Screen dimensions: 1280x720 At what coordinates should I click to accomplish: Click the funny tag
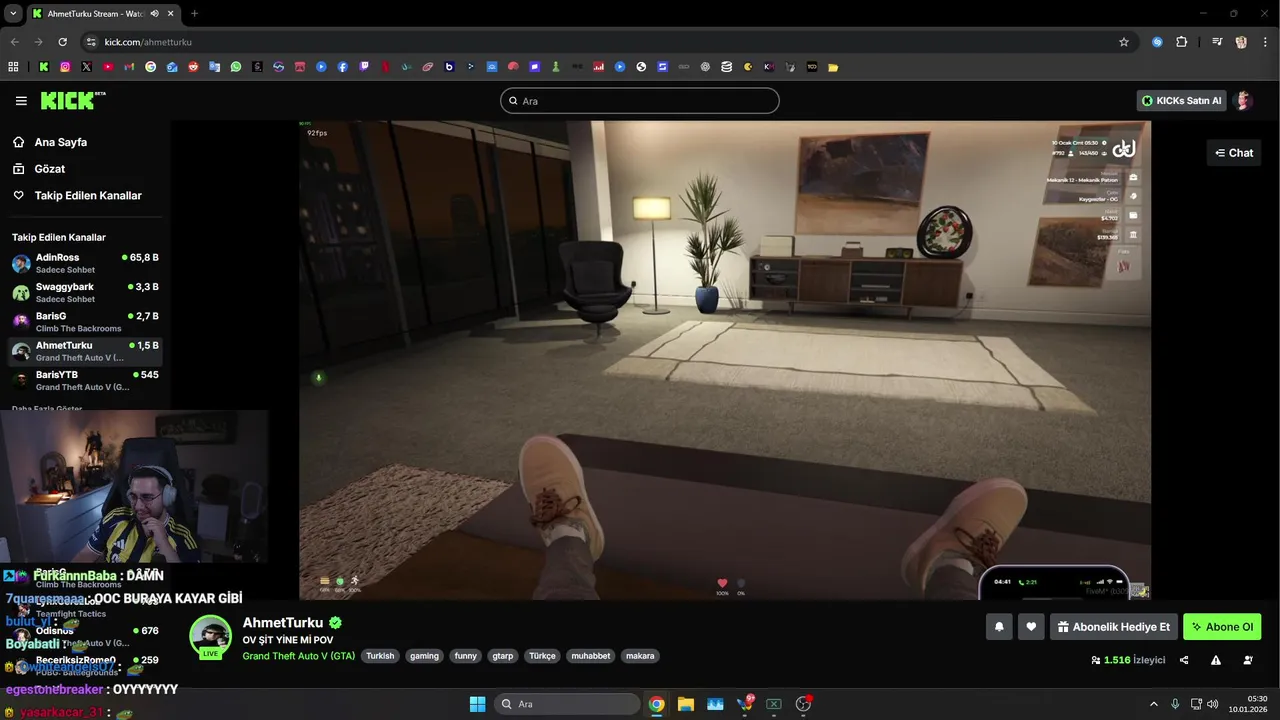pyautogui.click(x=465, y=656)
